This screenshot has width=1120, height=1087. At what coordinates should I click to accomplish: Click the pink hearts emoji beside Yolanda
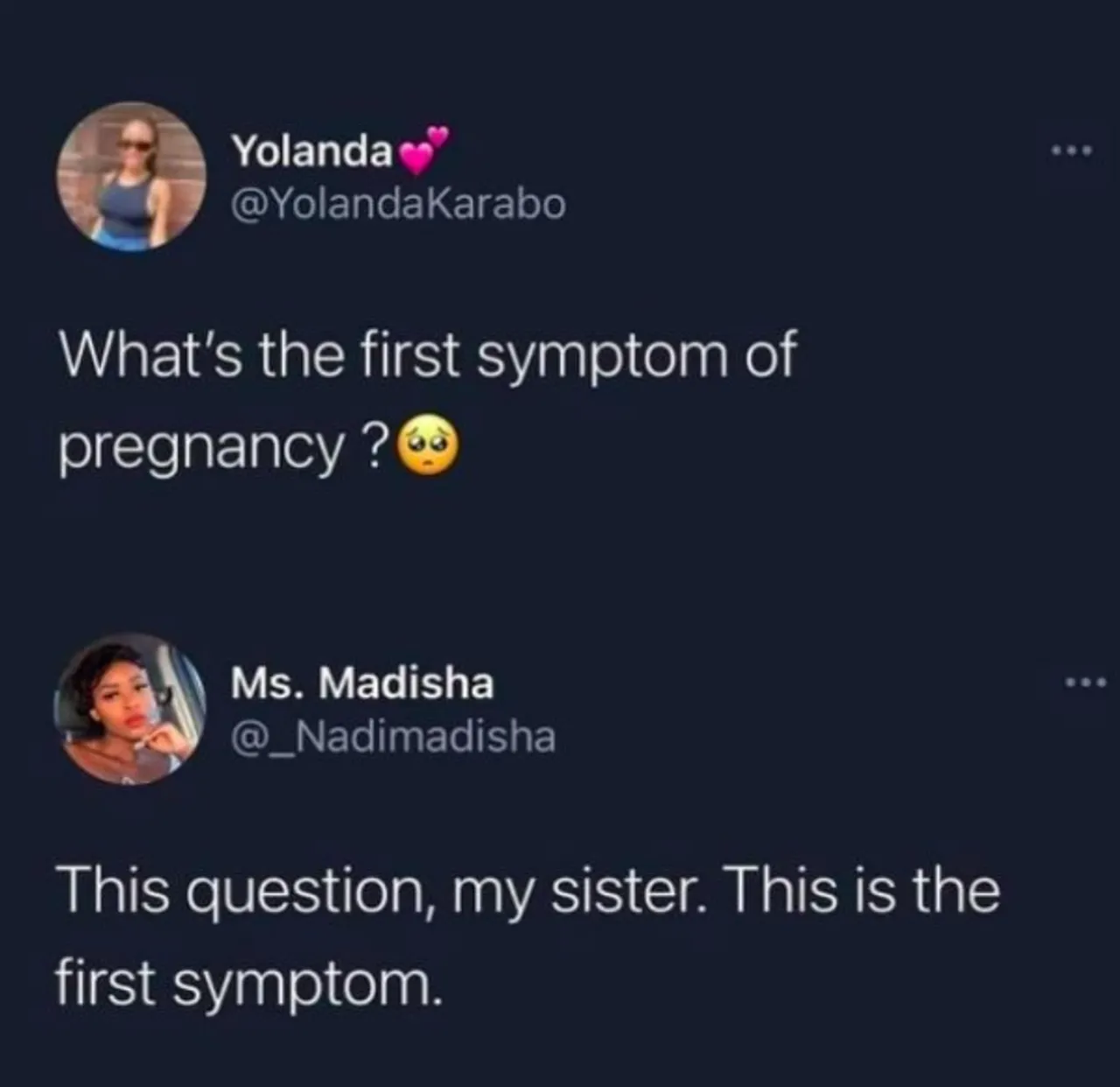(x=423, y=151)
